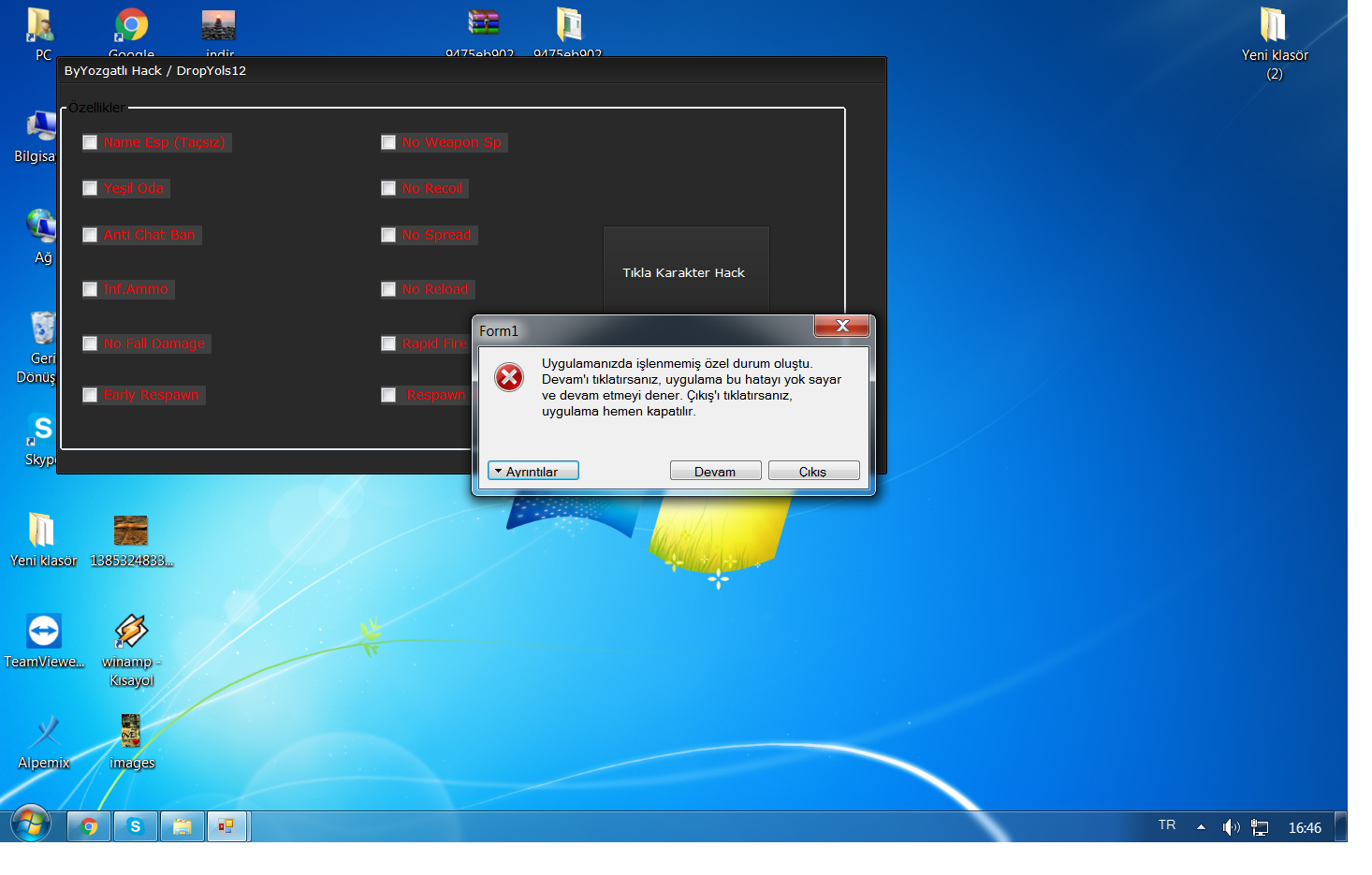This screenshot has height=875, width=1372.
Task: Switch to the hack app taskbar button
Action: pos(227,826)
